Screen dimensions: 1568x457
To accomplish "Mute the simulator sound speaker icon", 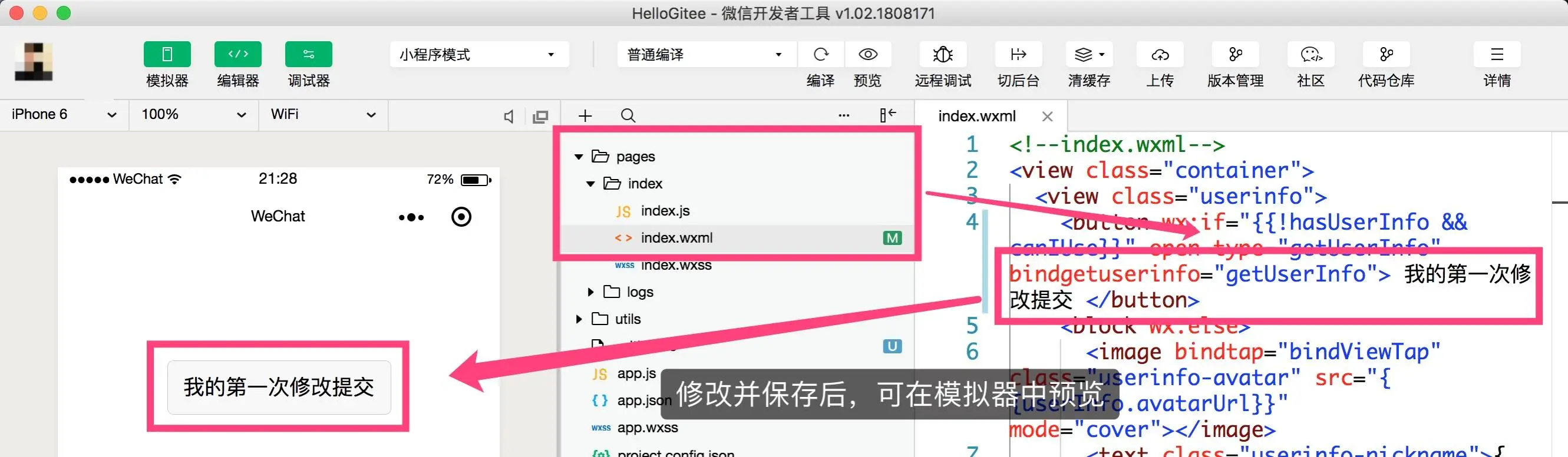I will coord(509,116).
